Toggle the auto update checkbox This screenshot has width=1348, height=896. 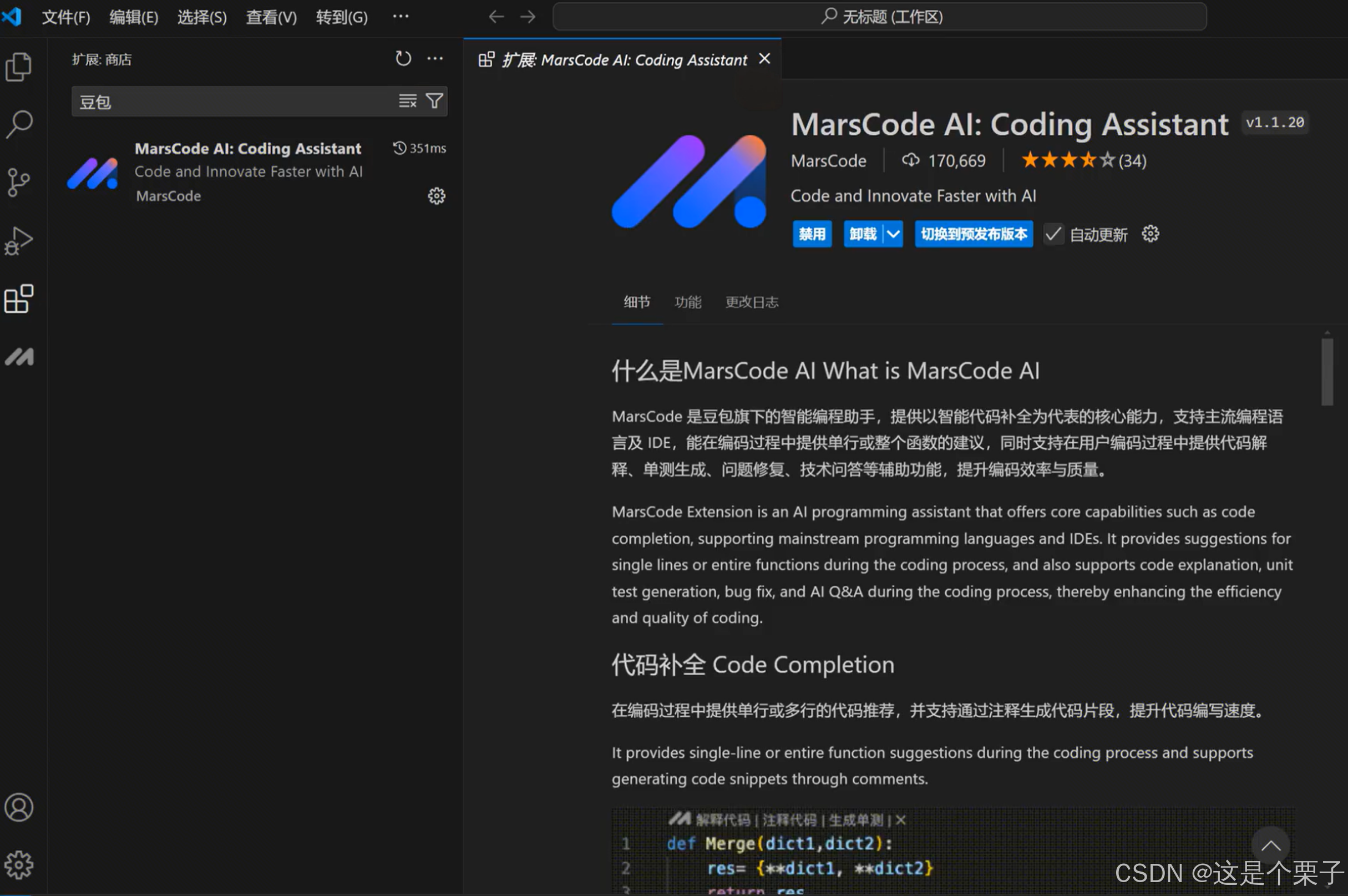point(1053,234)
